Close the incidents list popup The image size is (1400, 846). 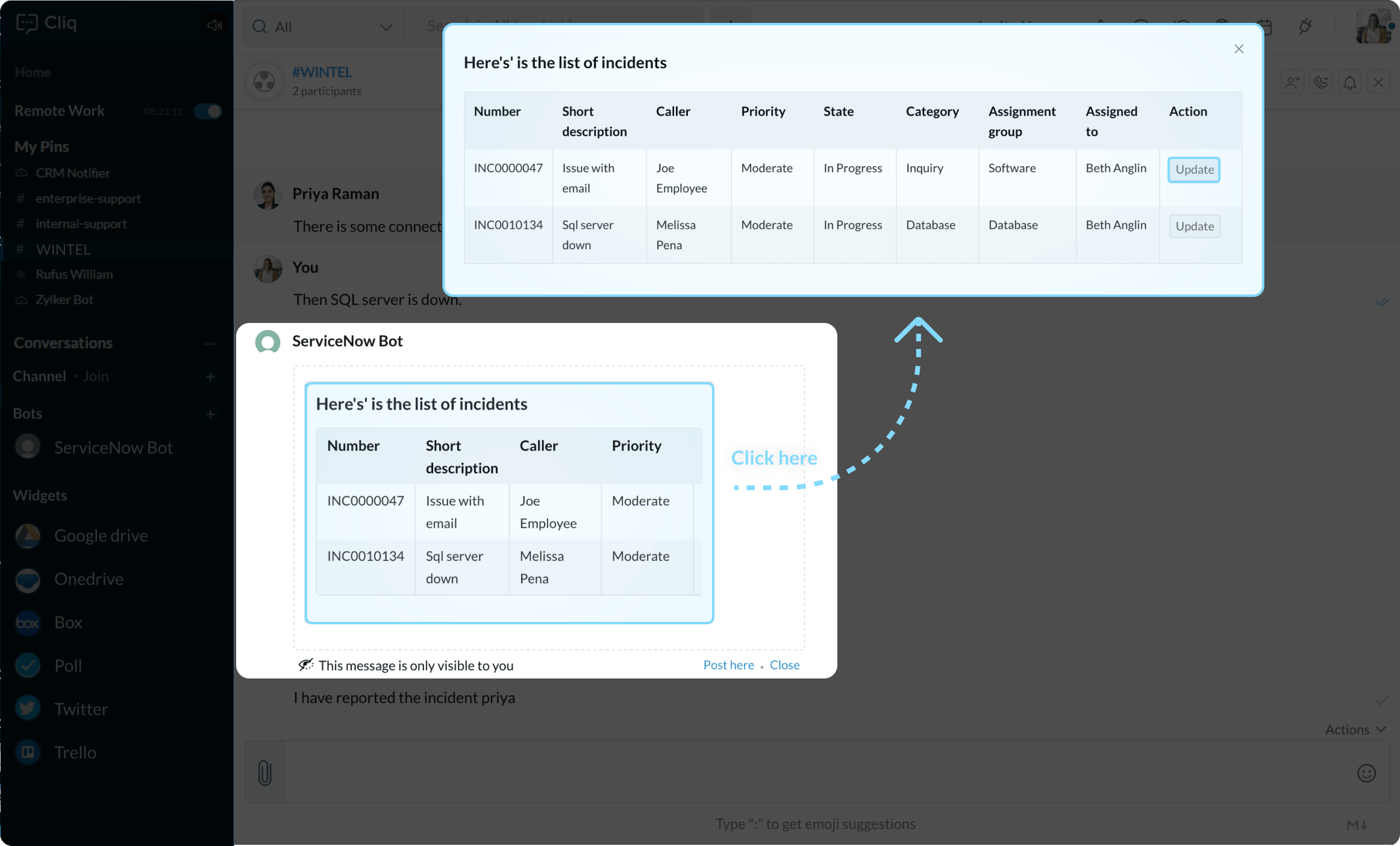1239,49
